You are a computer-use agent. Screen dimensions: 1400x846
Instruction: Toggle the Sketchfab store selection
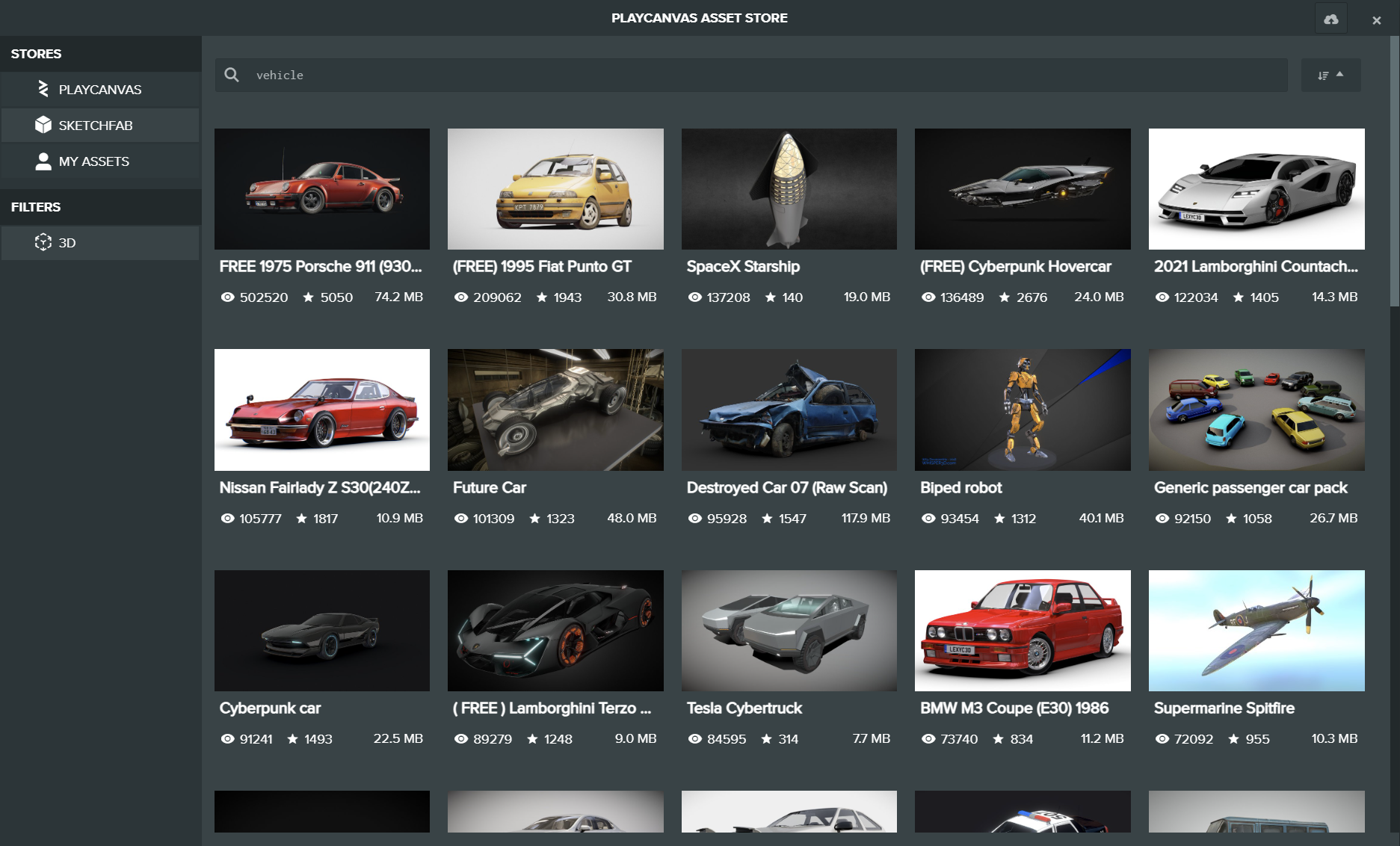[99, 125]
